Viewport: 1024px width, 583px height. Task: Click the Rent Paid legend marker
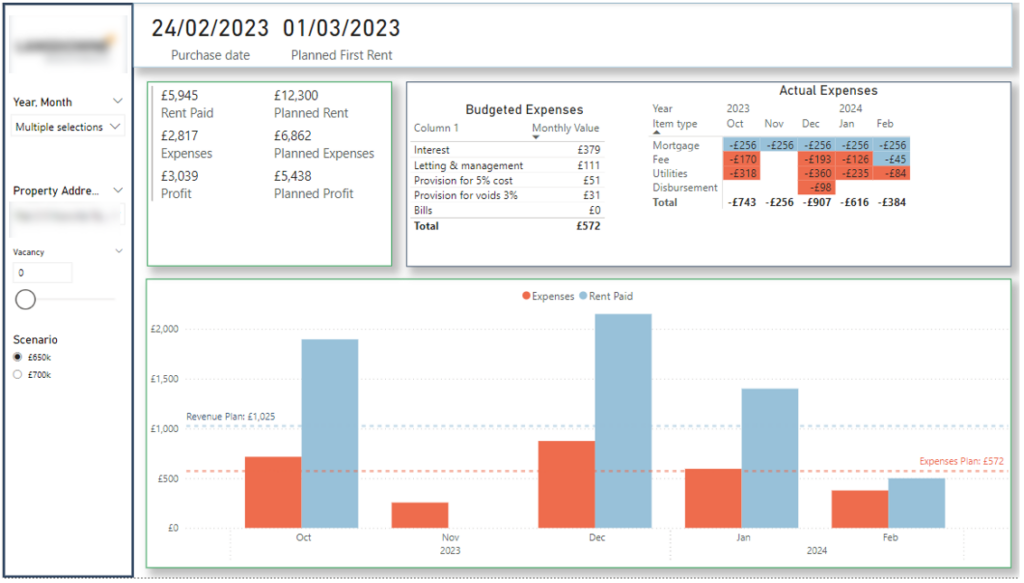tap(585, 296)
